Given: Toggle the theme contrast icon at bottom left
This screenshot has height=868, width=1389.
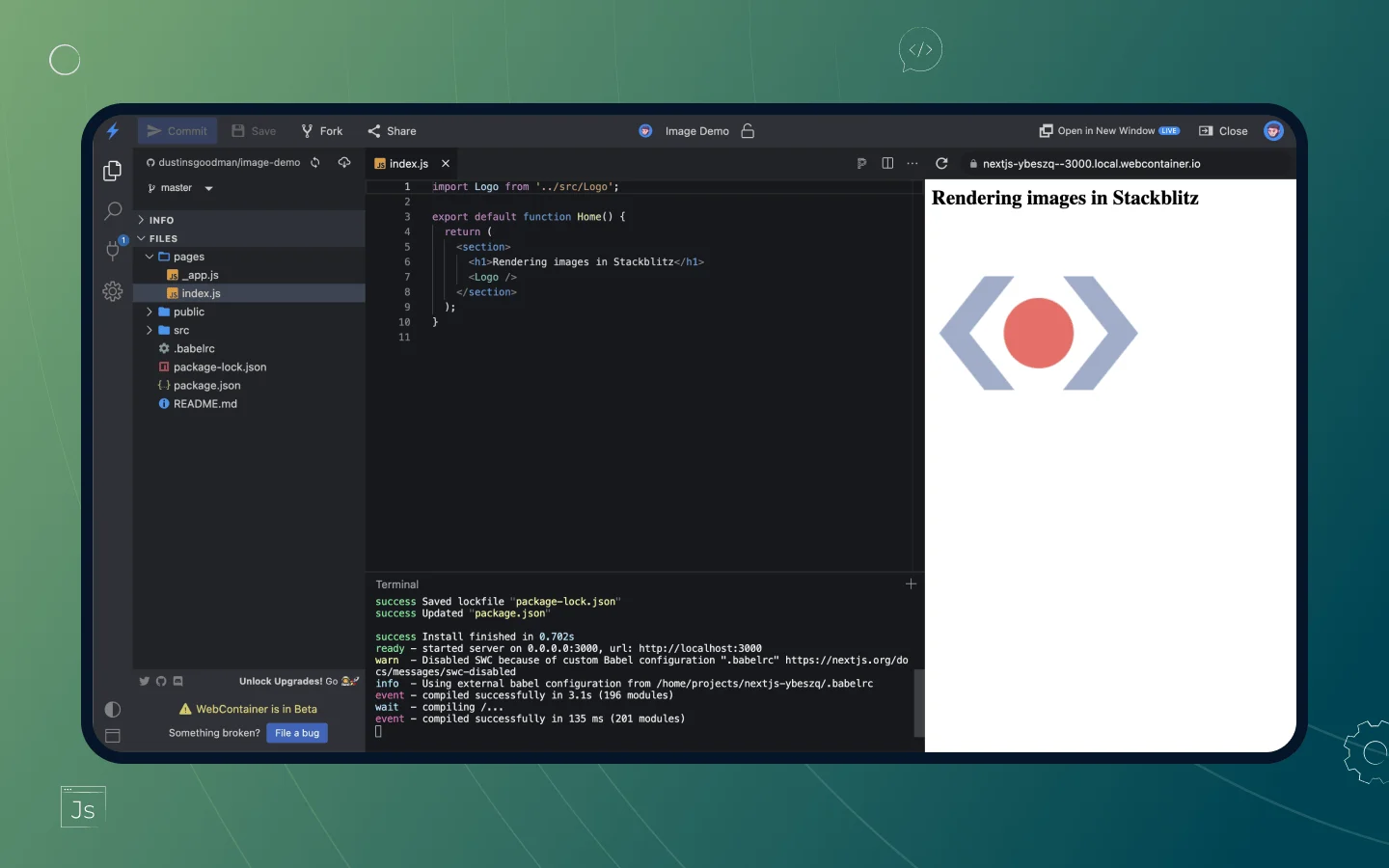Looking at the screenshot, I should (x=112, y=710).
